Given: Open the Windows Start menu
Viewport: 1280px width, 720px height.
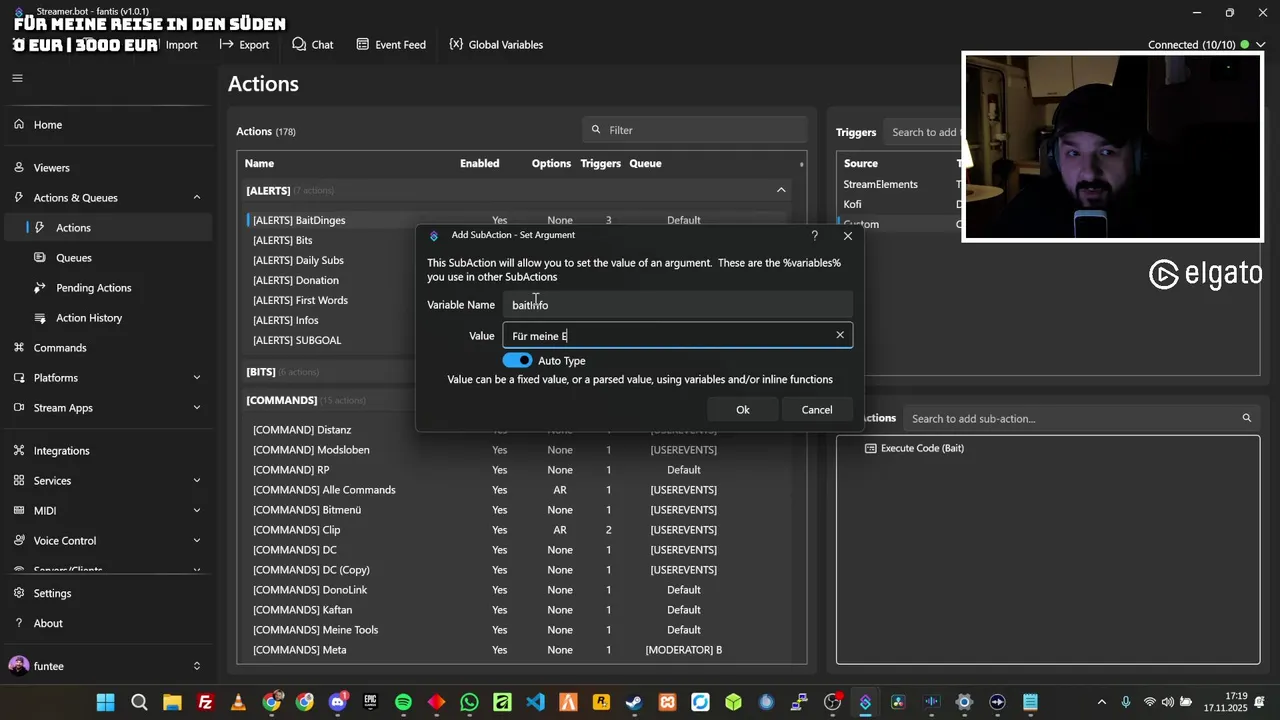Looking at the screenshot, I should (x=105, y=702).
